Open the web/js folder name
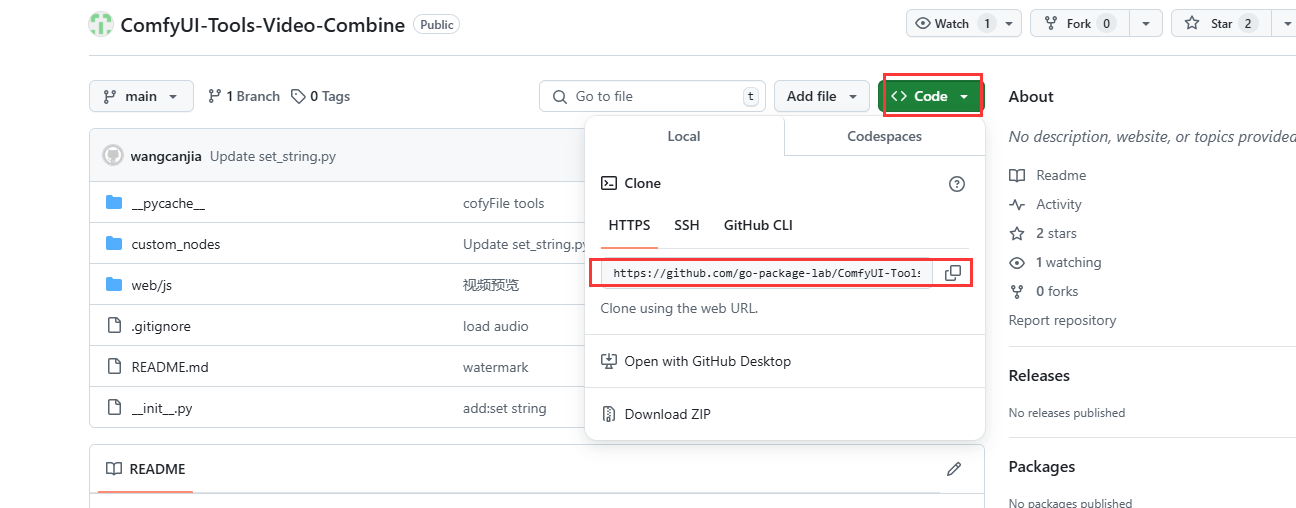 pos(152,285)
